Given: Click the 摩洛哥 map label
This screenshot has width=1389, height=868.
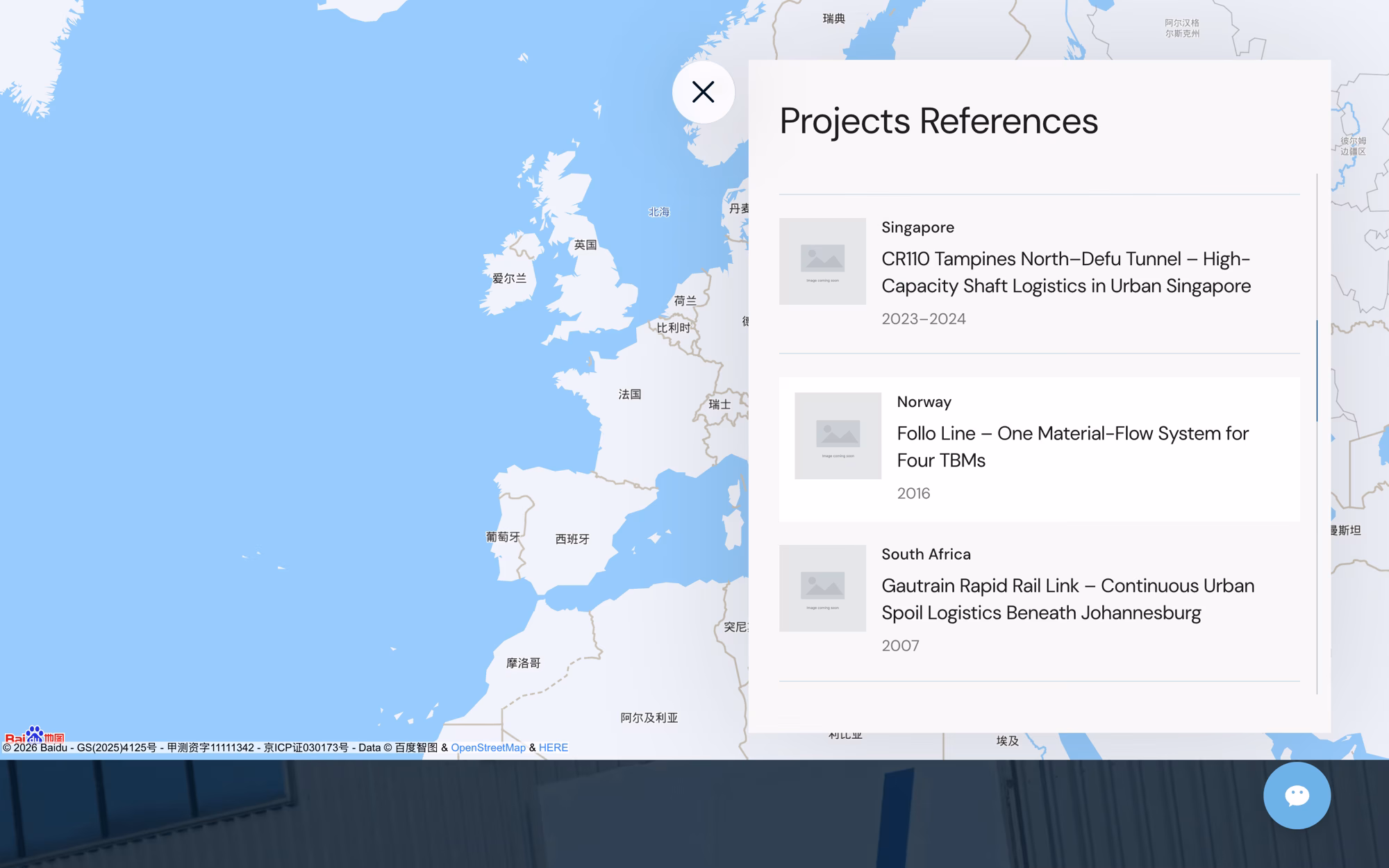Looking at the screenshot, I should click(x=524, y=663).
